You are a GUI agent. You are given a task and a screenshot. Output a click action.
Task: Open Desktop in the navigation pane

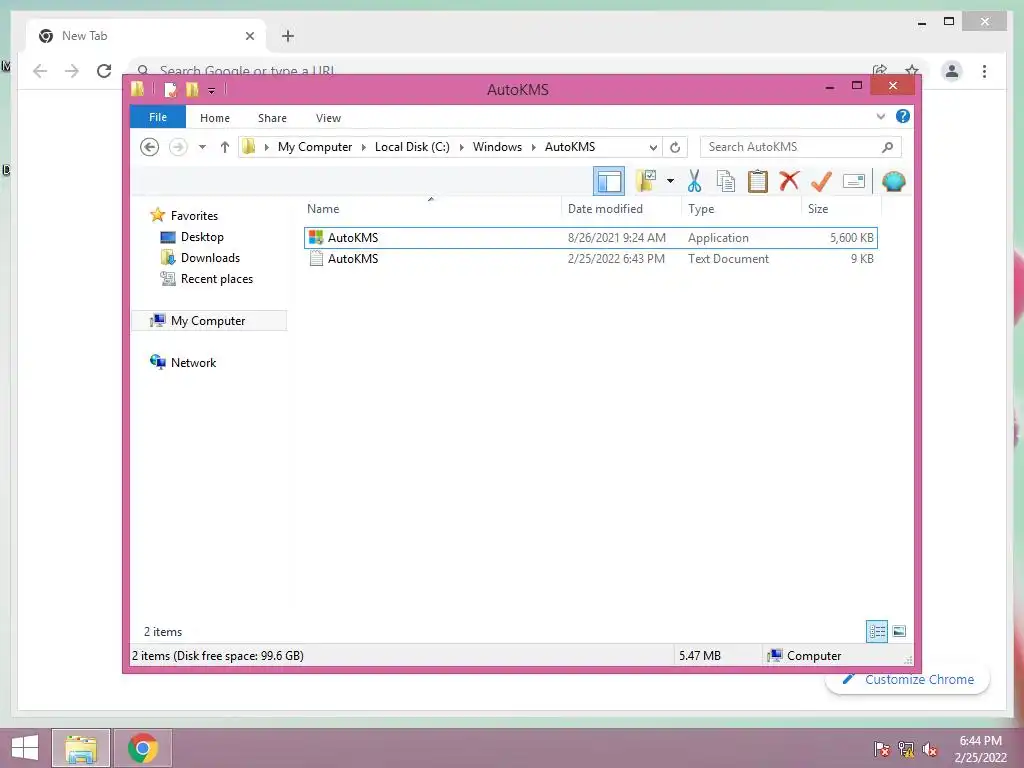point(202,236)
